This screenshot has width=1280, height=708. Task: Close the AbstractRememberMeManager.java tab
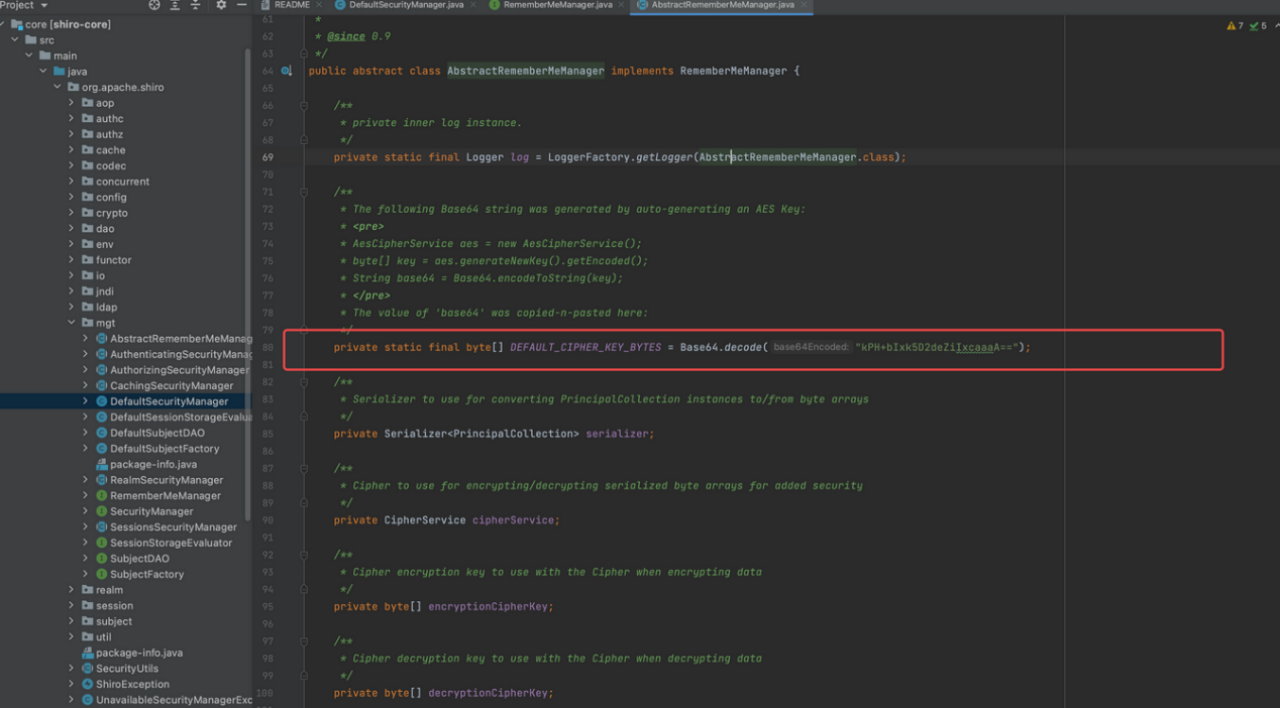[x=803, y=5]
